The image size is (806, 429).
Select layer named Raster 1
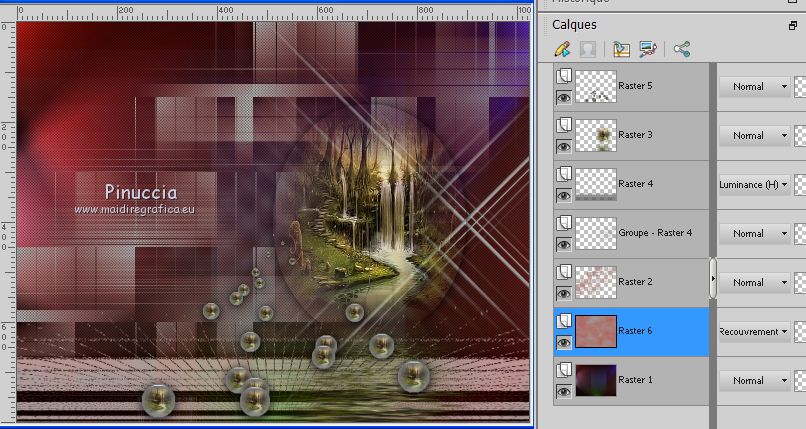[635, 380]
